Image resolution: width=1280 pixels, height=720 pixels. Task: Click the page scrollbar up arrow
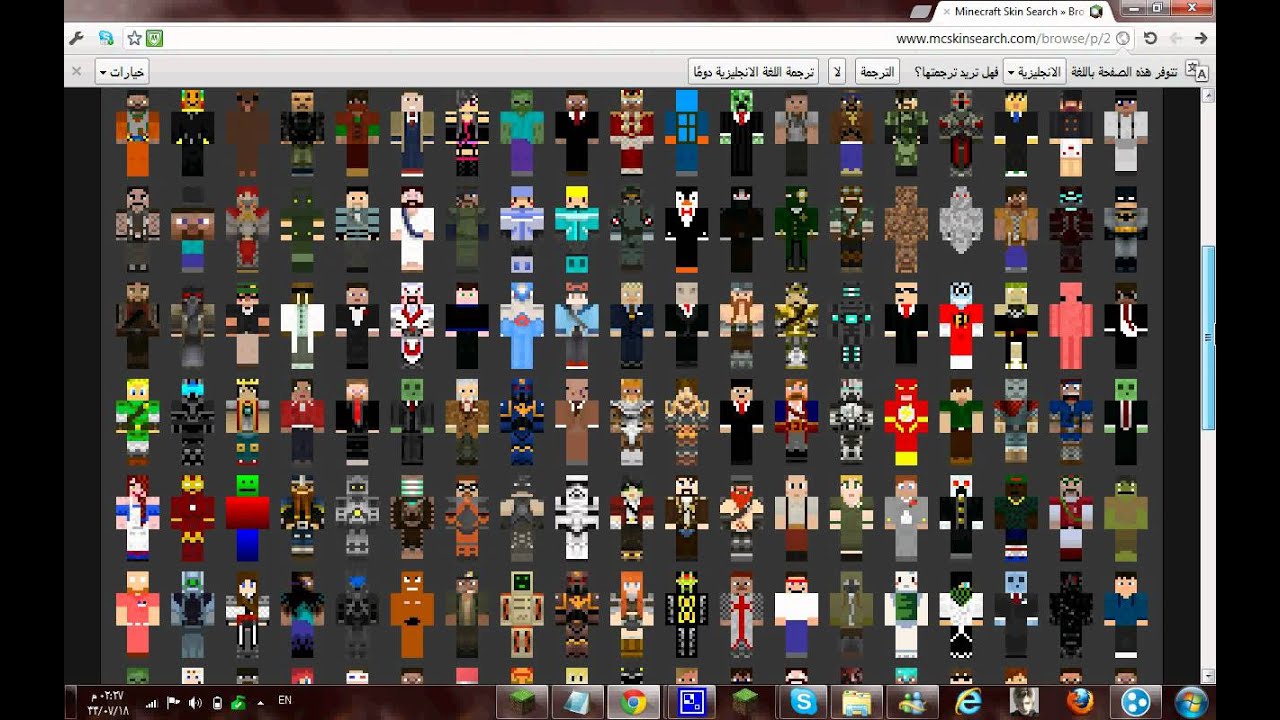coord(1208,95)
